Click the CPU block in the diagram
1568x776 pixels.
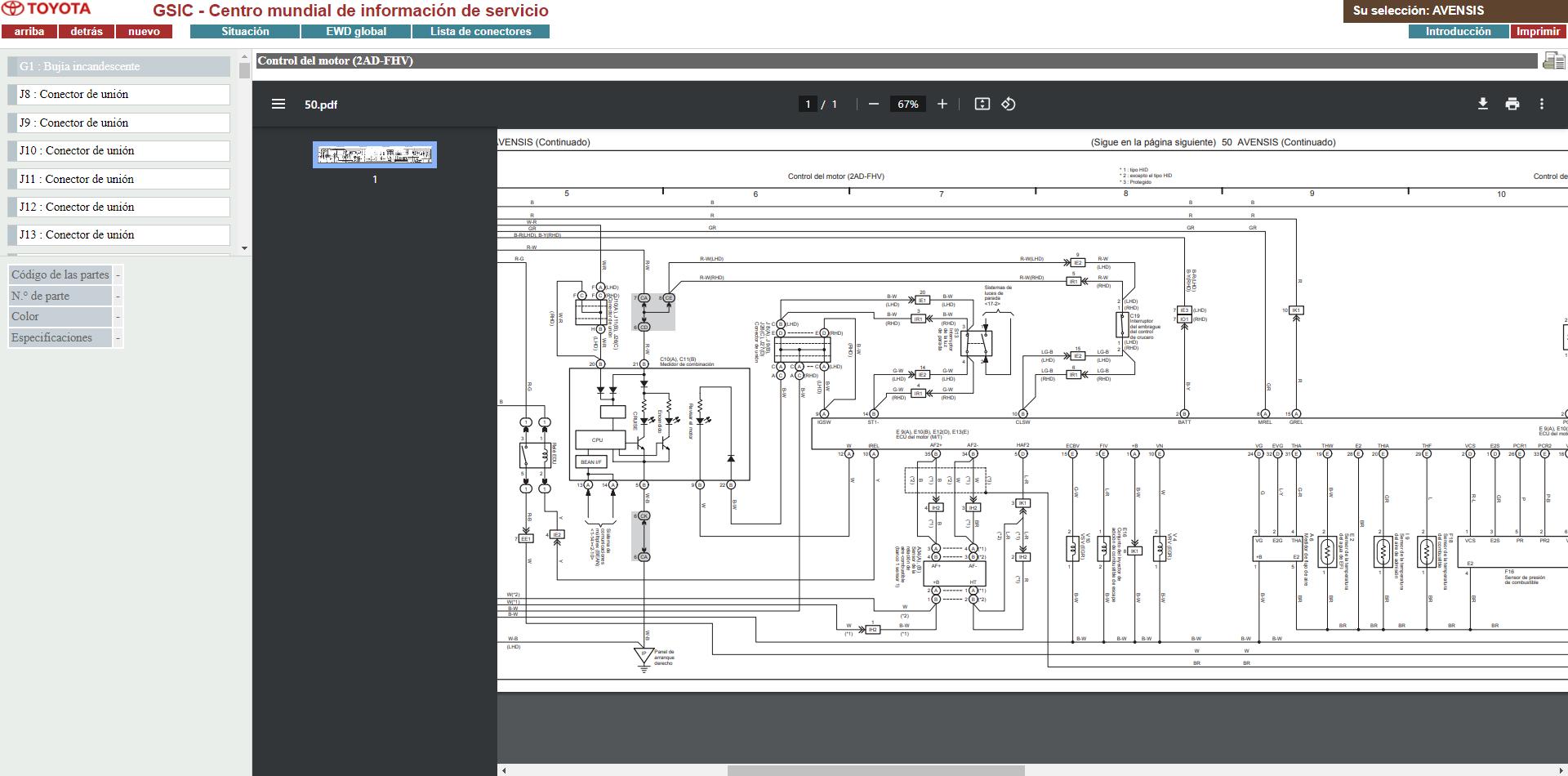point(599,439)
